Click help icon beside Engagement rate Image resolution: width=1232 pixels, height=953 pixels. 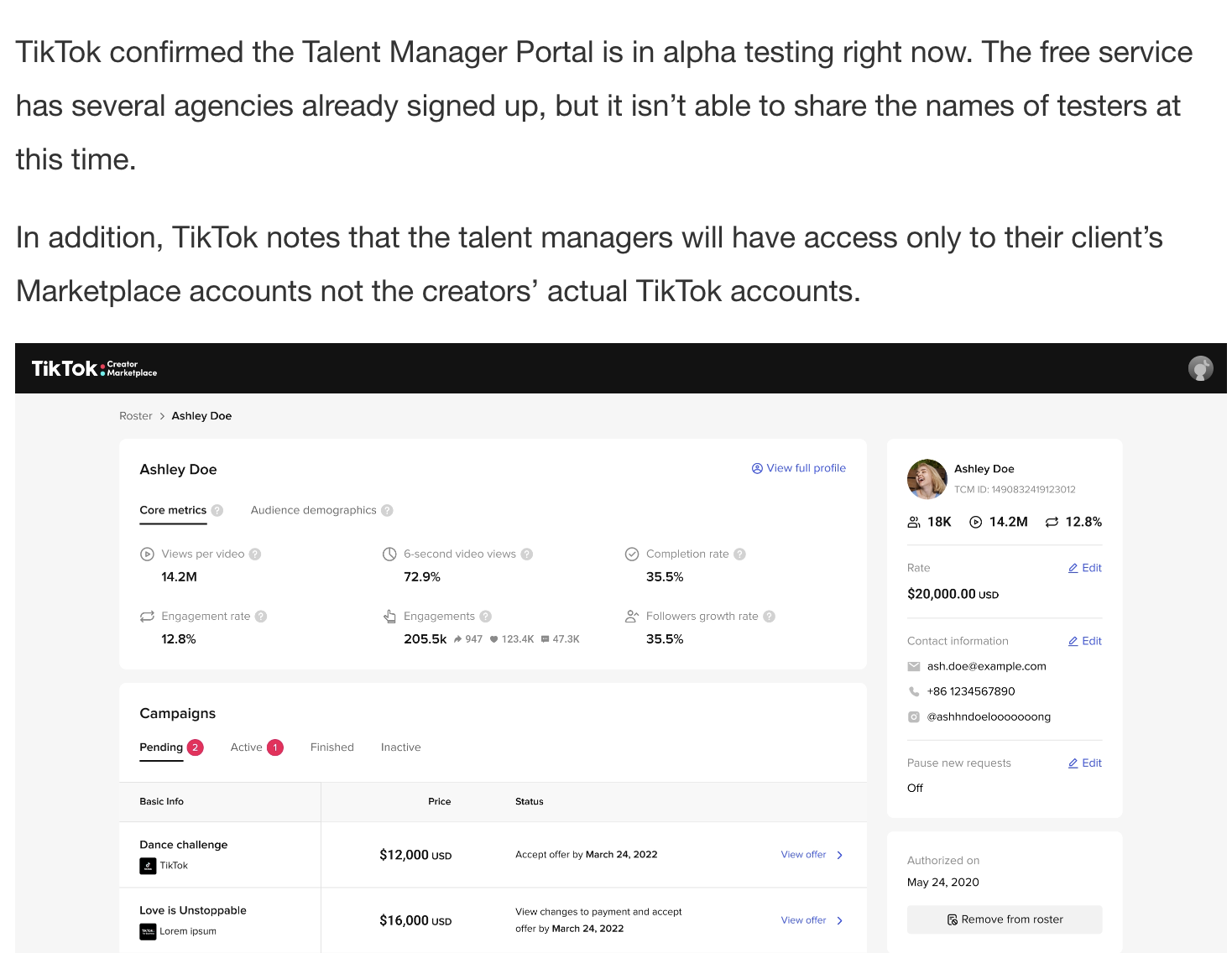point(261,616)
